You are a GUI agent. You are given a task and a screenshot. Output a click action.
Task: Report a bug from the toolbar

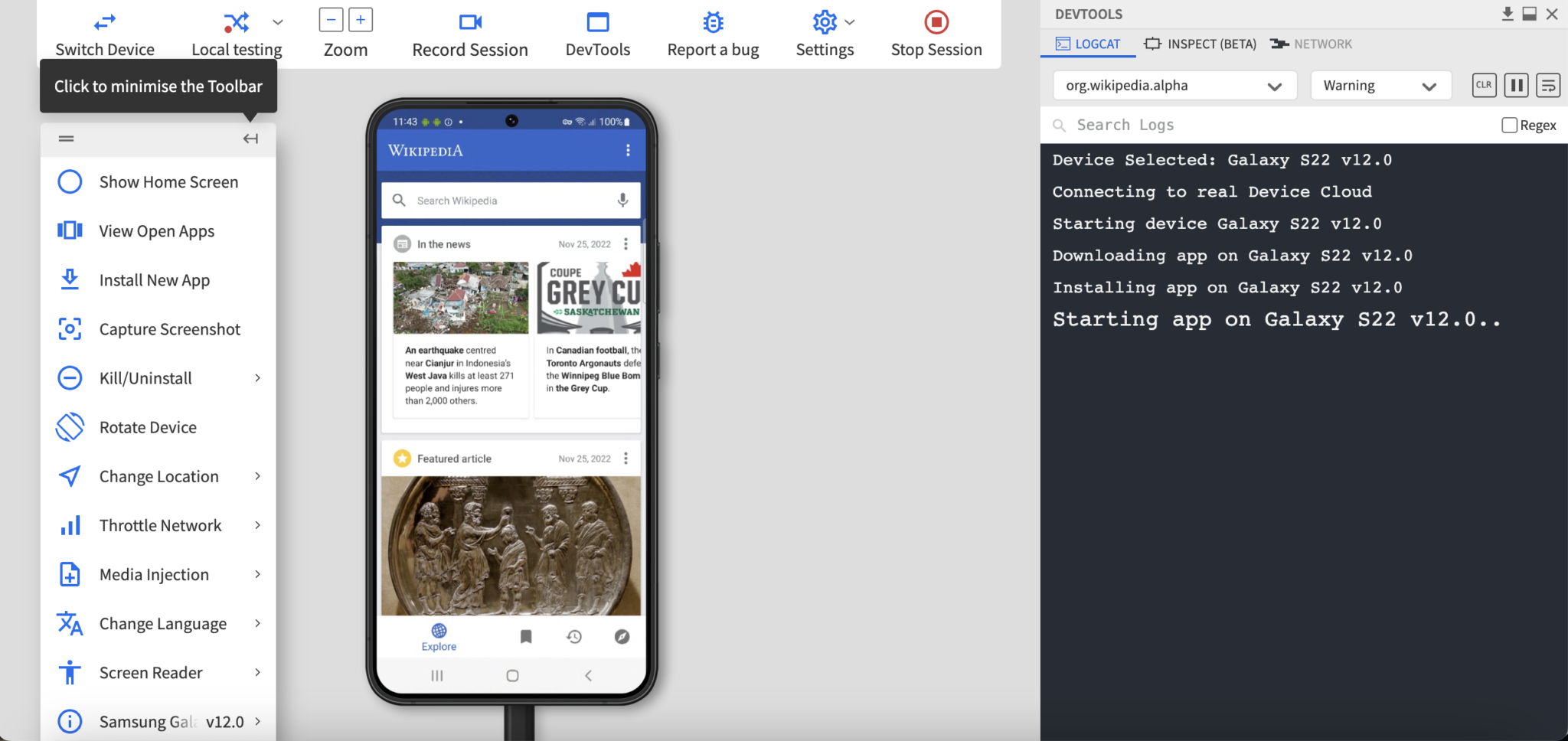tap(711, 21)
